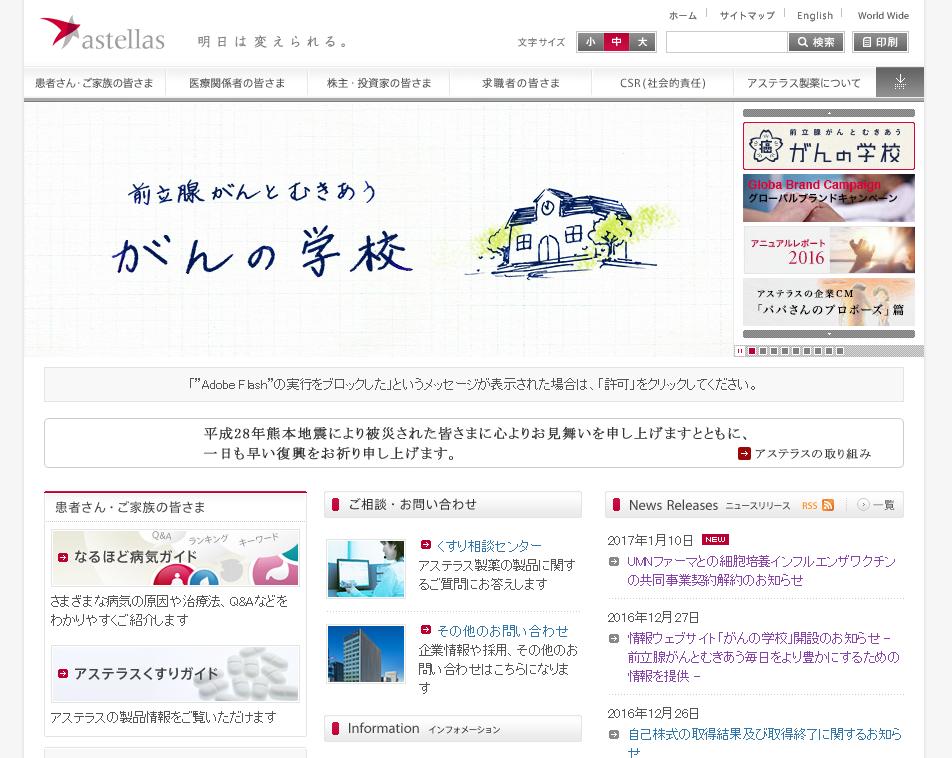Click the main がんの学校 hero banner
This screenshot has height=758, width=952.
pos(379,230)
